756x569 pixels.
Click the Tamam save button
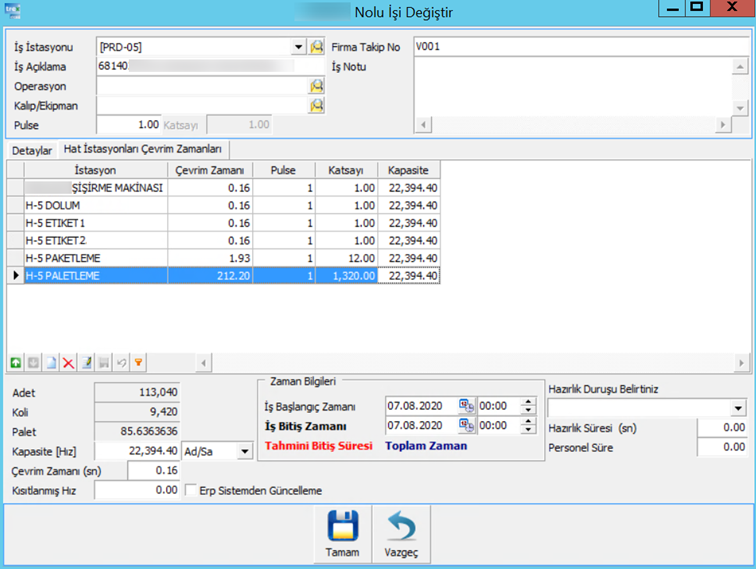(343, 535)
